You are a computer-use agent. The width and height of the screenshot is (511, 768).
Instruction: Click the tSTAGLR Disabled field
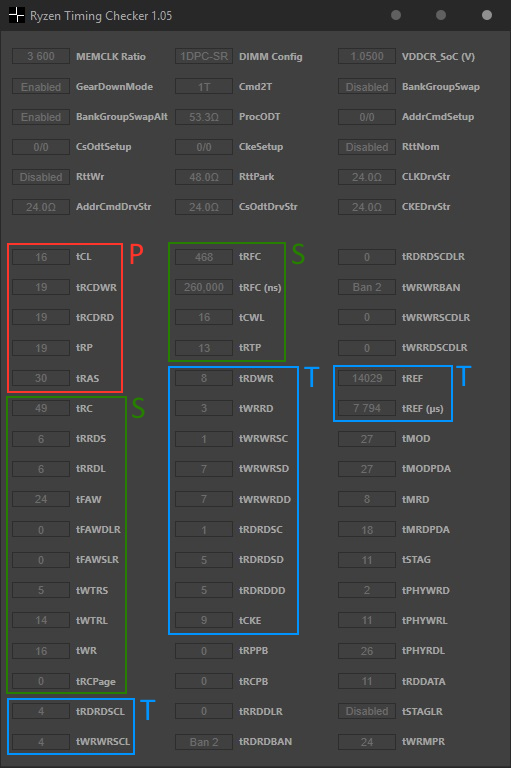point(367,711)
